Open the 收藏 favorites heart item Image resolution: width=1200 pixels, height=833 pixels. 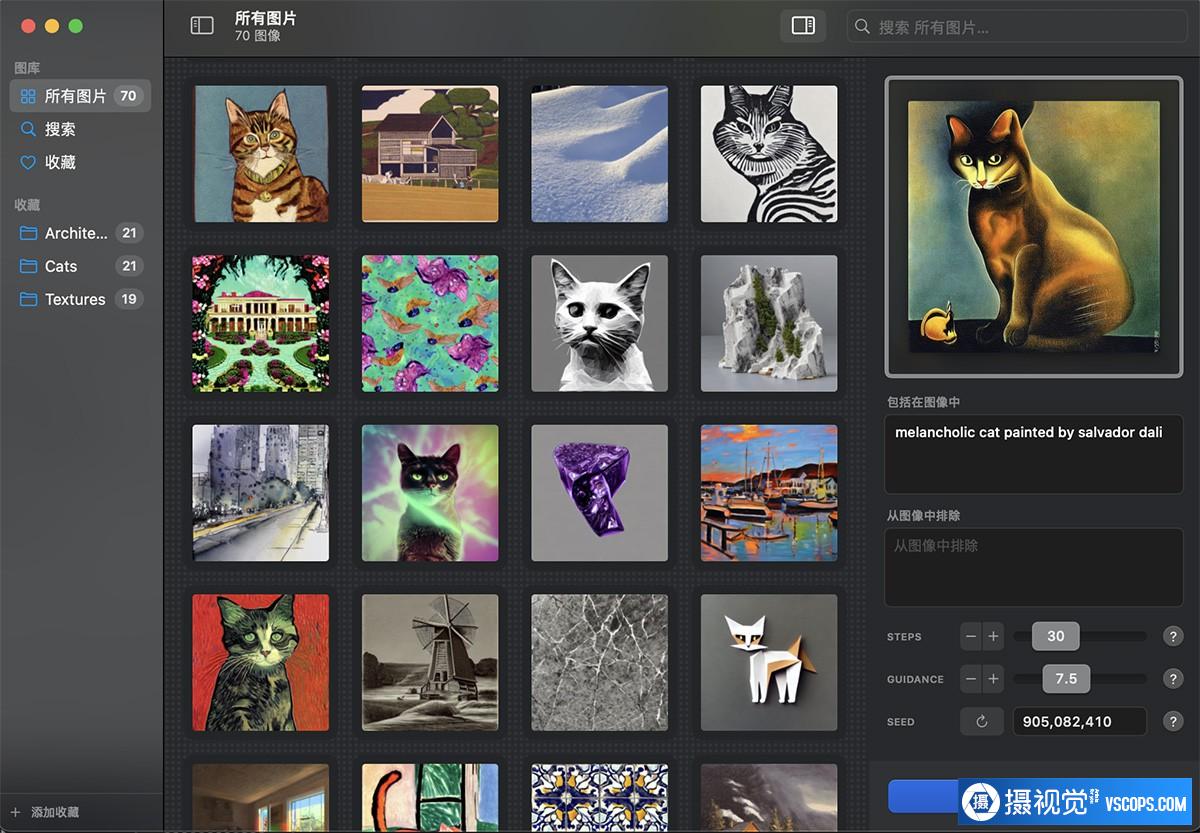pyautogui.click(x=60, y=162)
